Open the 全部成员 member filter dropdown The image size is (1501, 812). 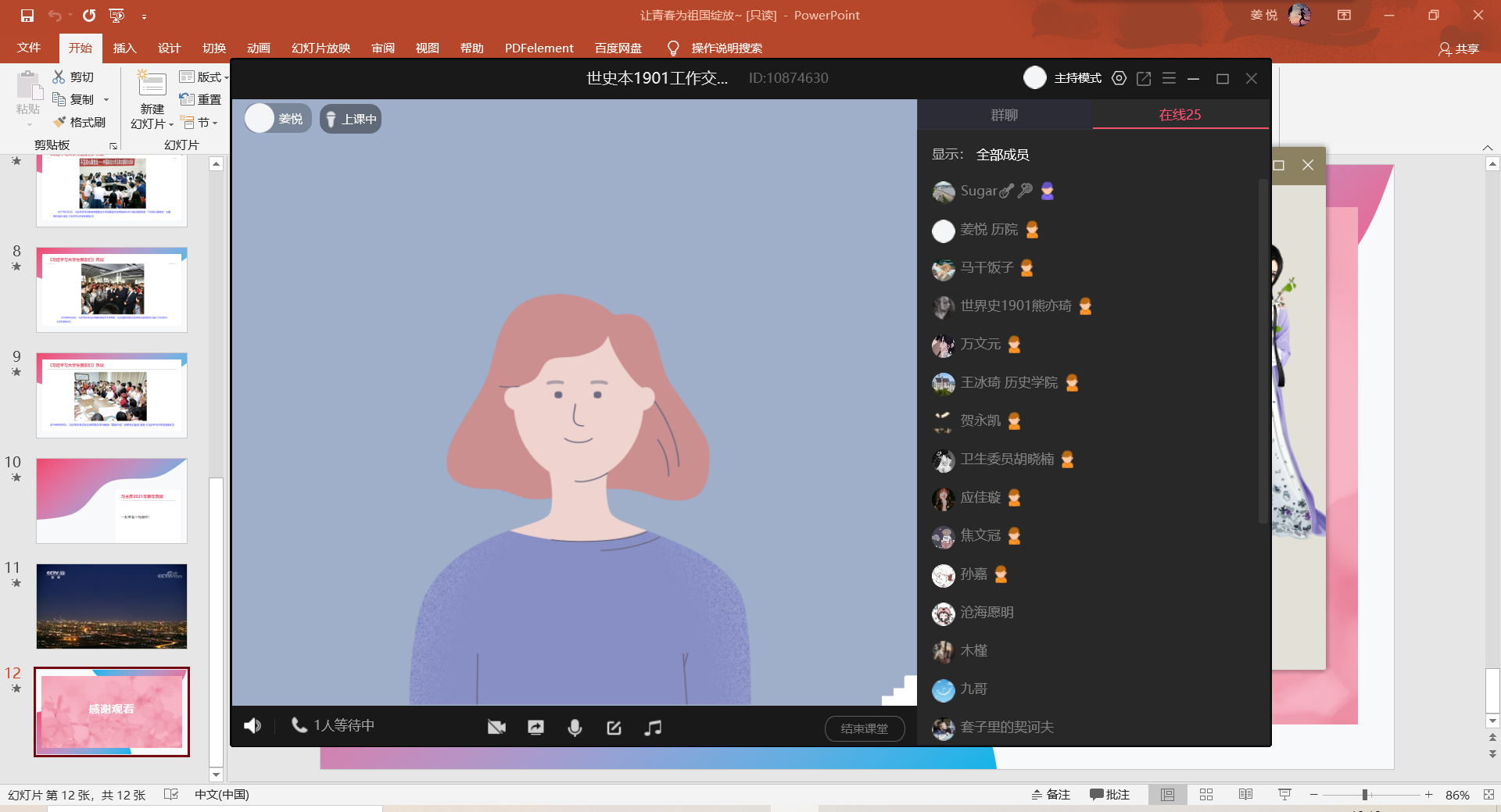point(1002,155)
